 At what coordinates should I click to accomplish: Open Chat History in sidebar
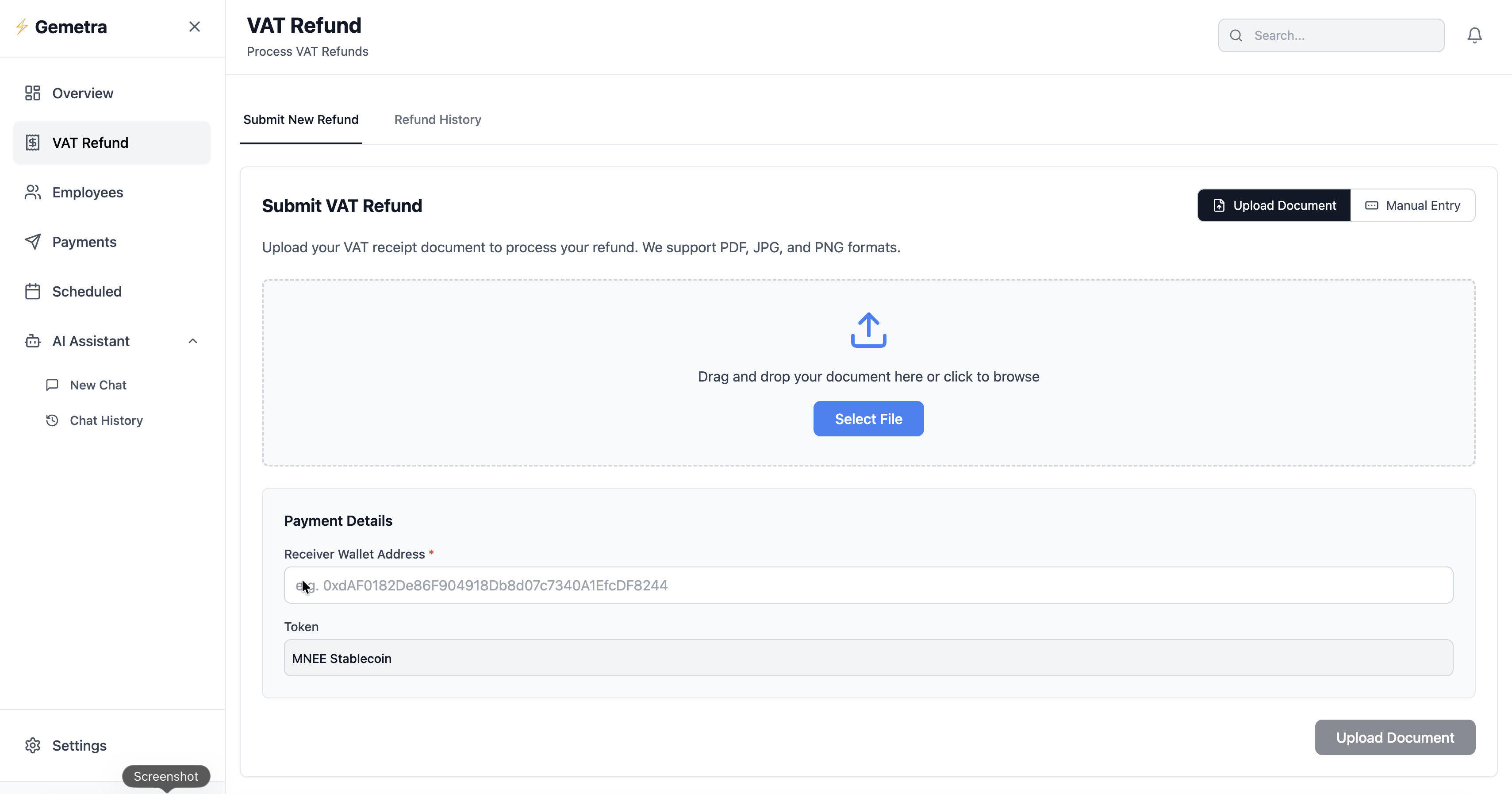tap(106, 420)
